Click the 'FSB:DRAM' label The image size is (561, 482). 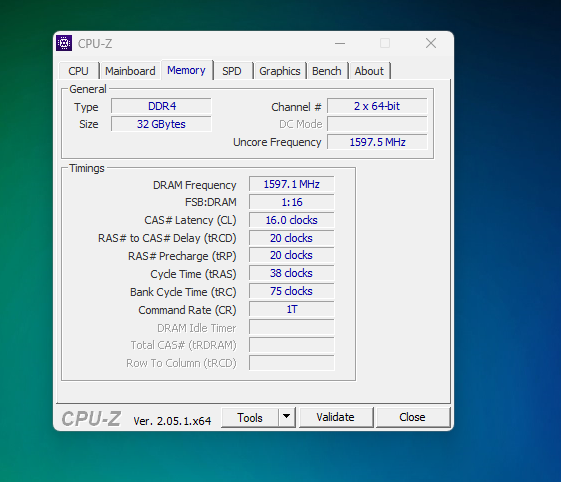point(211,202)
